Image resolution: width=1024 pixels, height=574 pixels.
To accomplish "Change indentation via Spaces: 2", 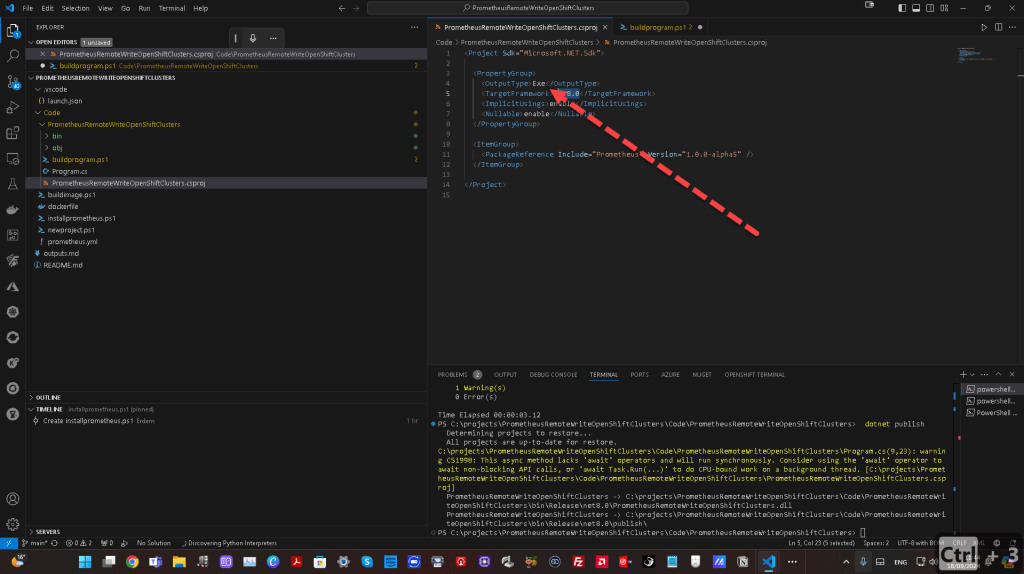I will point(876,543).
